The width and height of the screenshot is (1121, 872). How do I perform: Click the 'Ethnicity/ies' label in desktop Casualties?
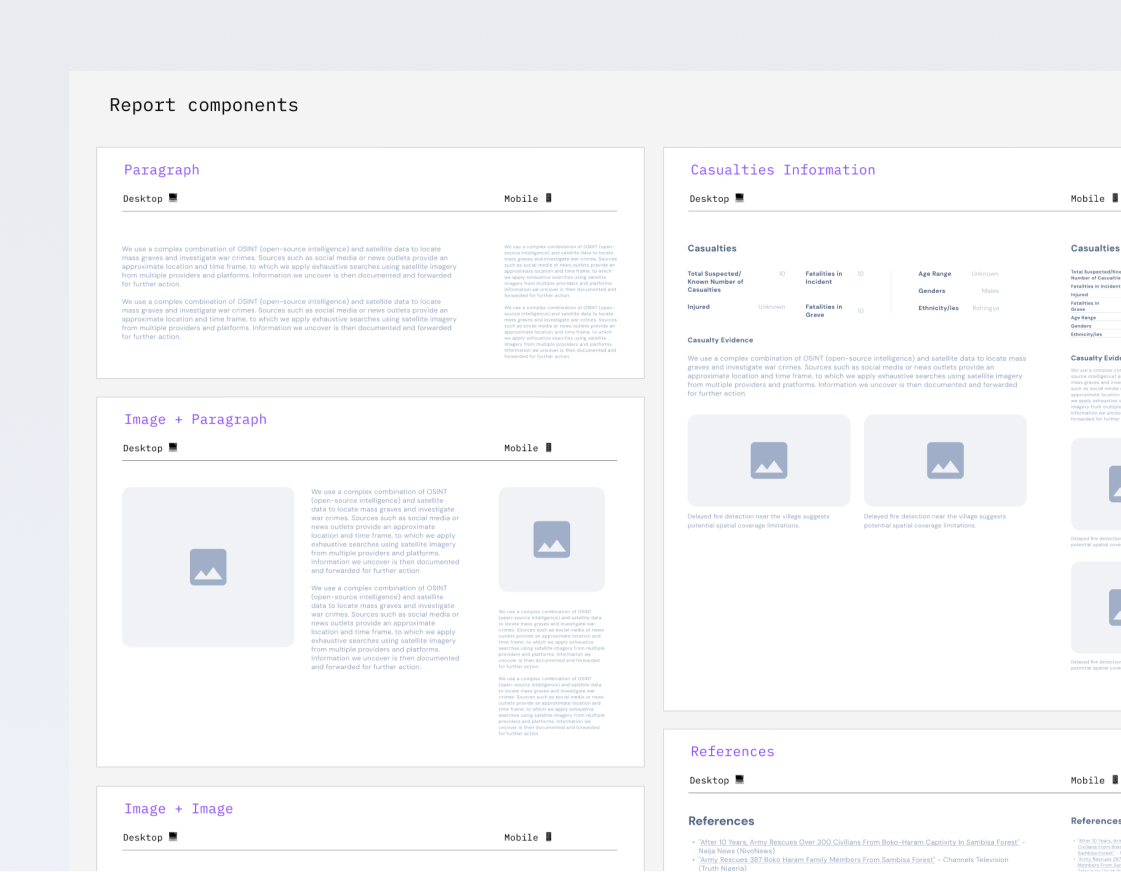pos(938,308)
